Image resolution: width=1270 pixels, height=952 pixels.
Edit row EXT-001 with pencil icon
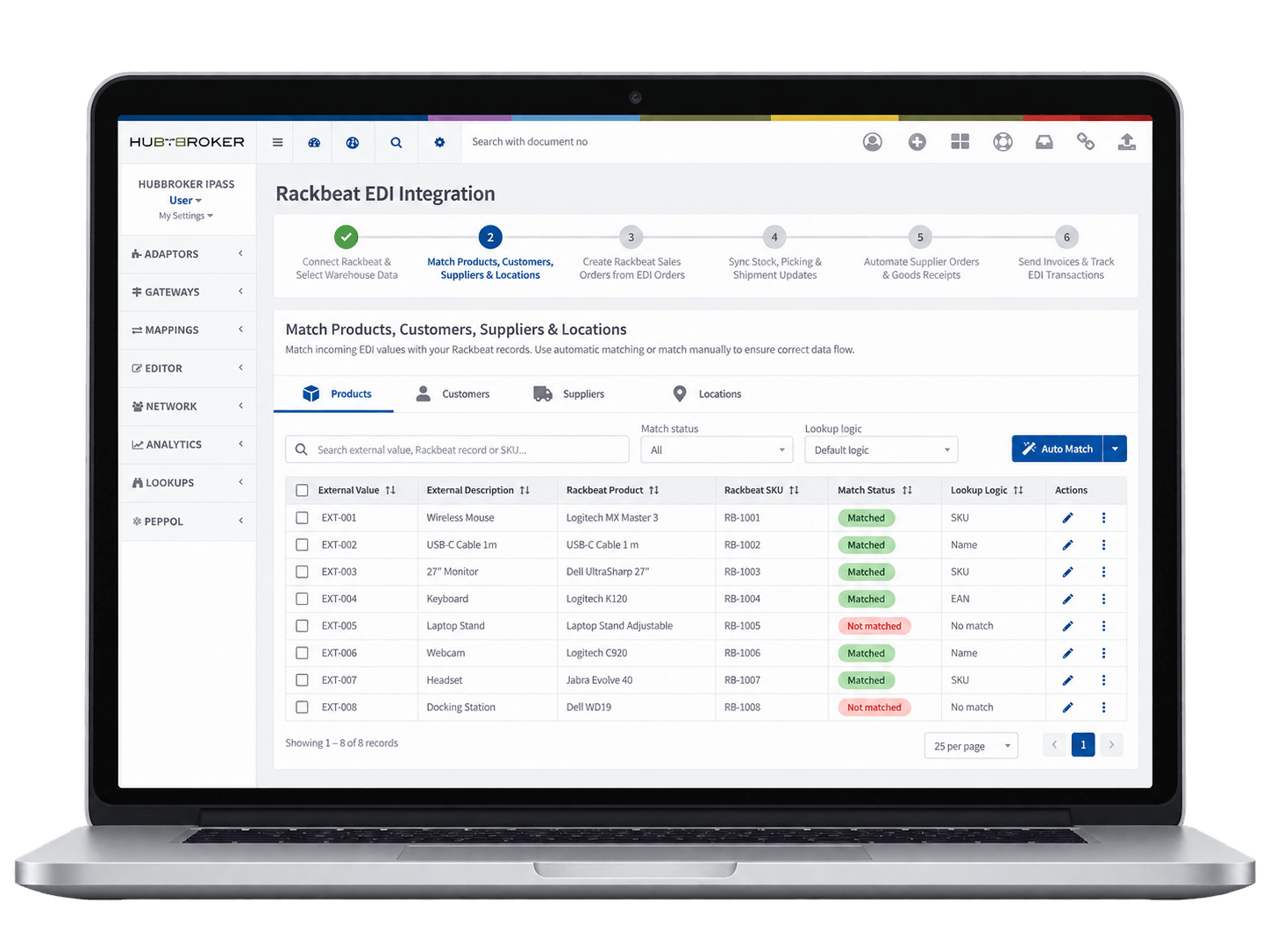[1067, 518]
